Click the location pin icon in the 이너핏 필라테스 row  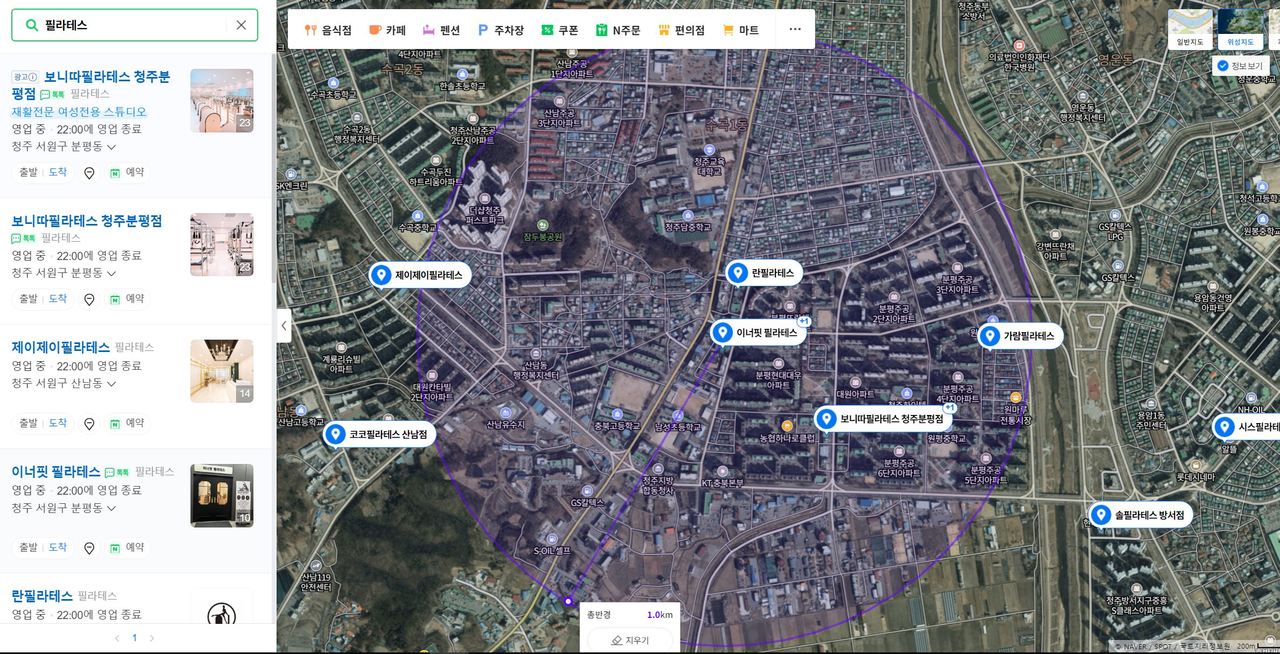[x=89, y=548]
